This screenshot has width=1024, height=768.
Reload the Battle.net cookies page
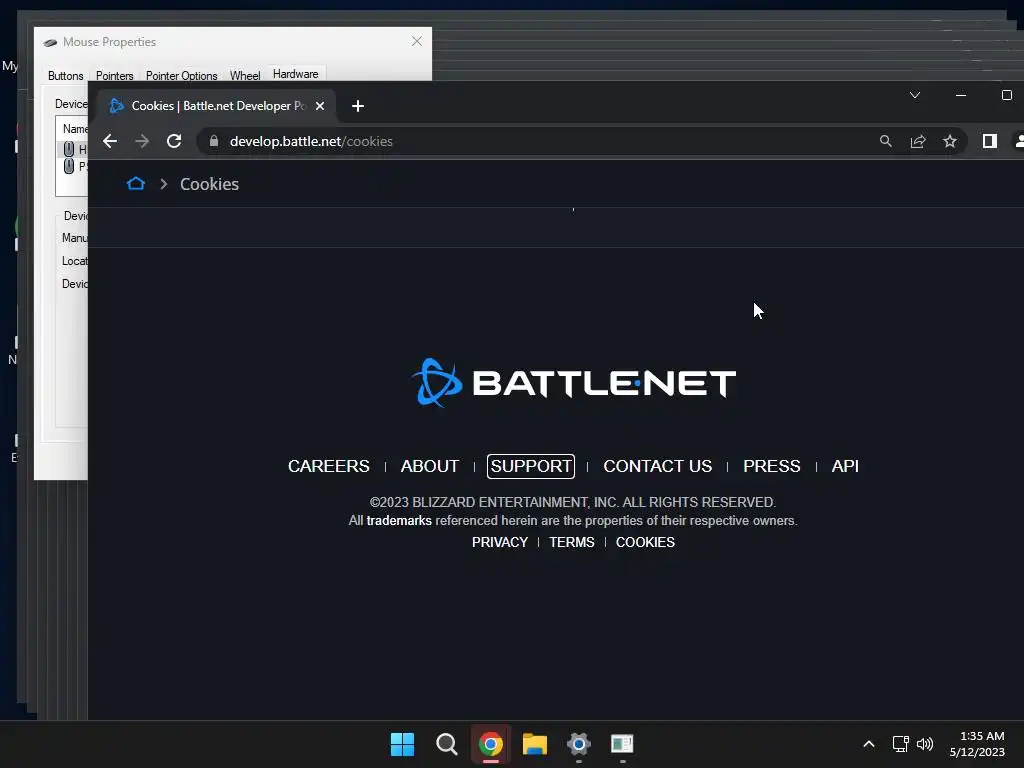(174, 141)
